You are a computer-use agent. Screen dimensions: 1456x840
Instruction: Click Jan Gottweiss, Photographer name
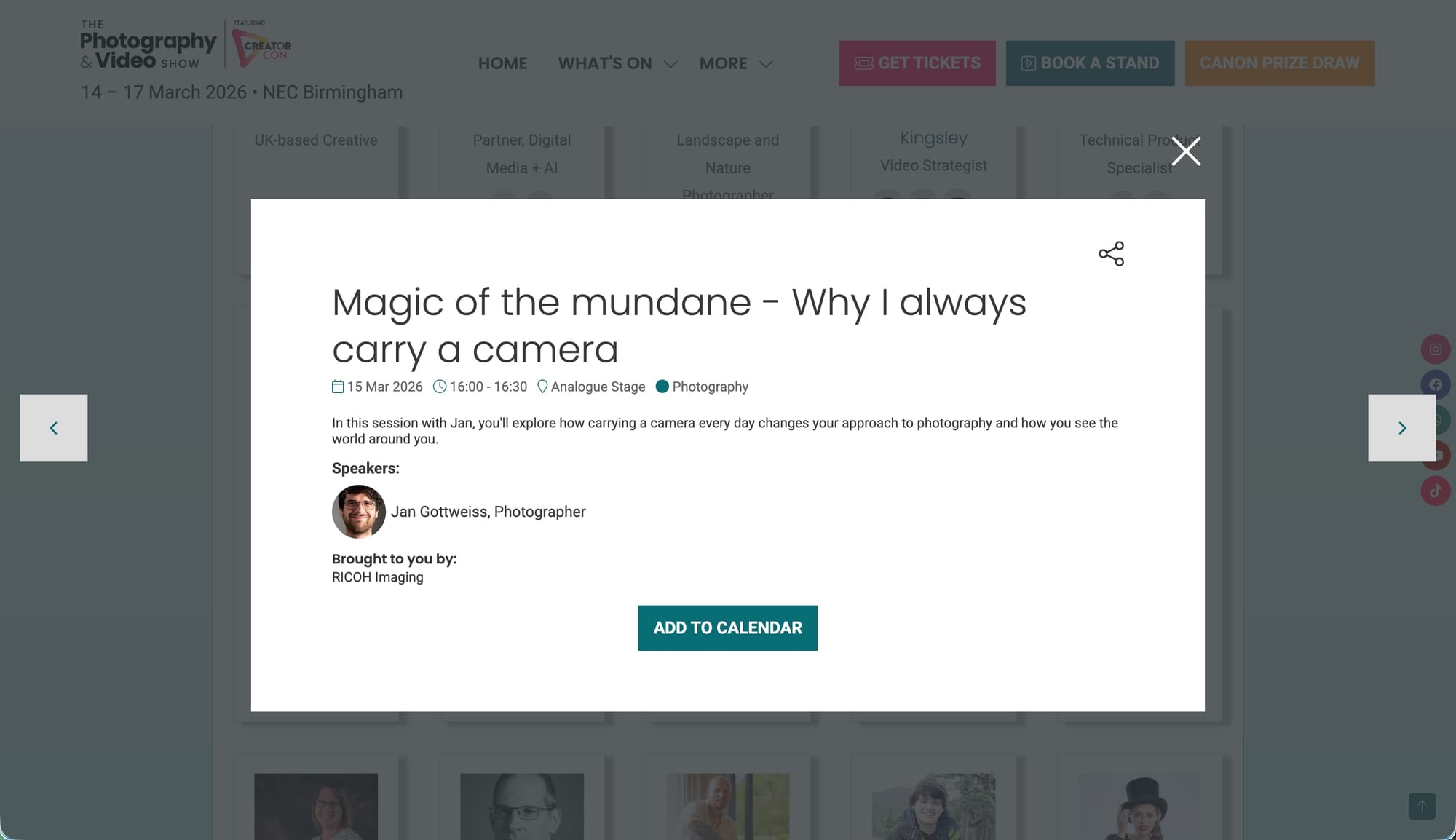click(488, 512)
